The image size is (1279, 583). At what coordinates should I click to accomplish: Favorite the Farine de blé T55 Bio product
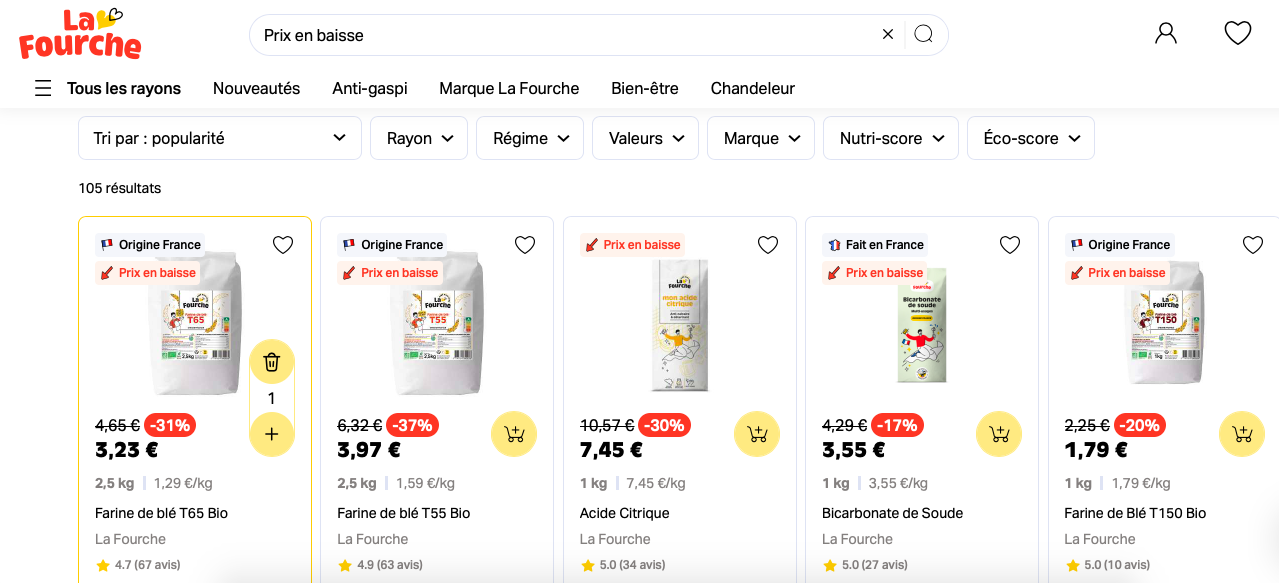coord(525,244)
